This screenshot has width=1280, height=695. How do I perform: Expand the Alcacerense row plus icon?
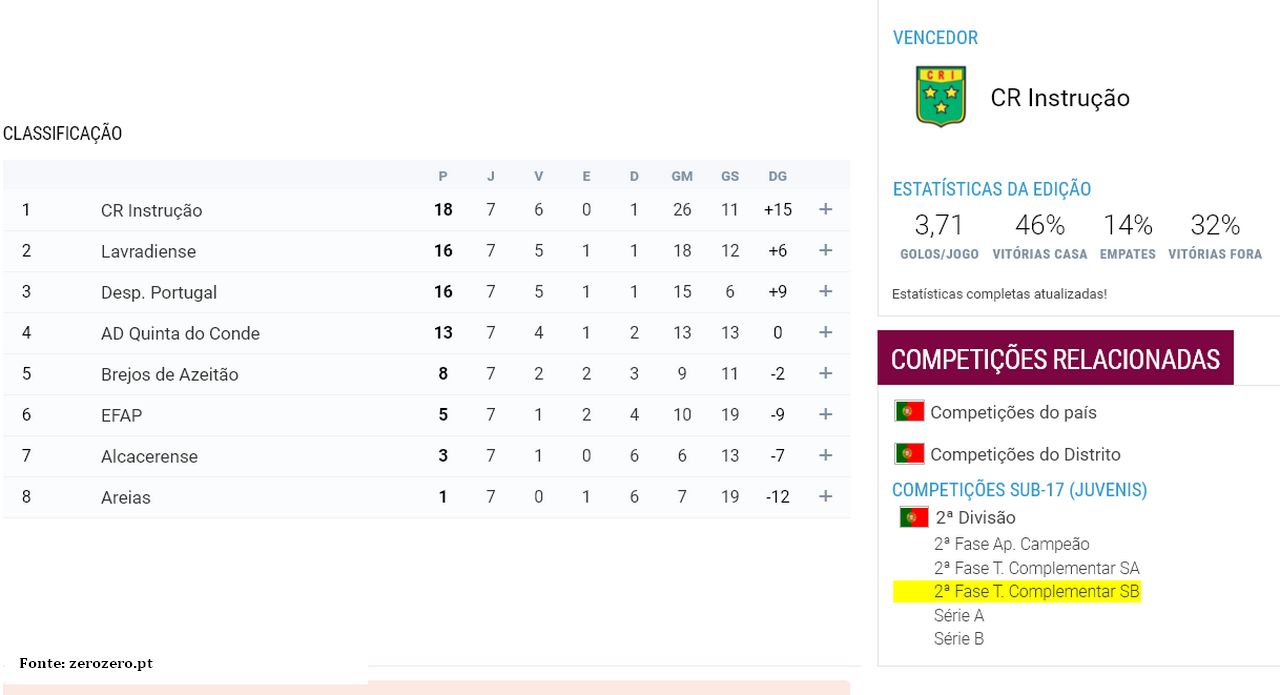825,455
